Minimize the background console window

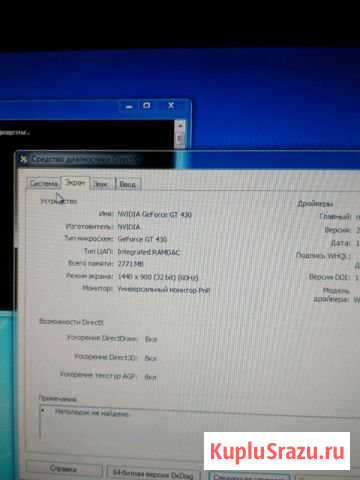pos(129,107)
